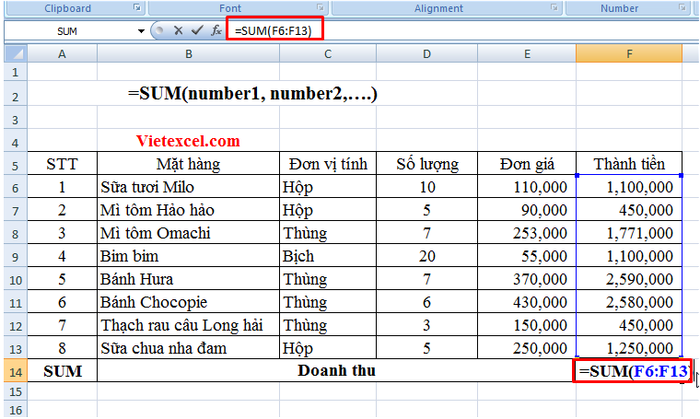Select row 1 header
The image size is (700, 419).
click(x=16, y=72)
